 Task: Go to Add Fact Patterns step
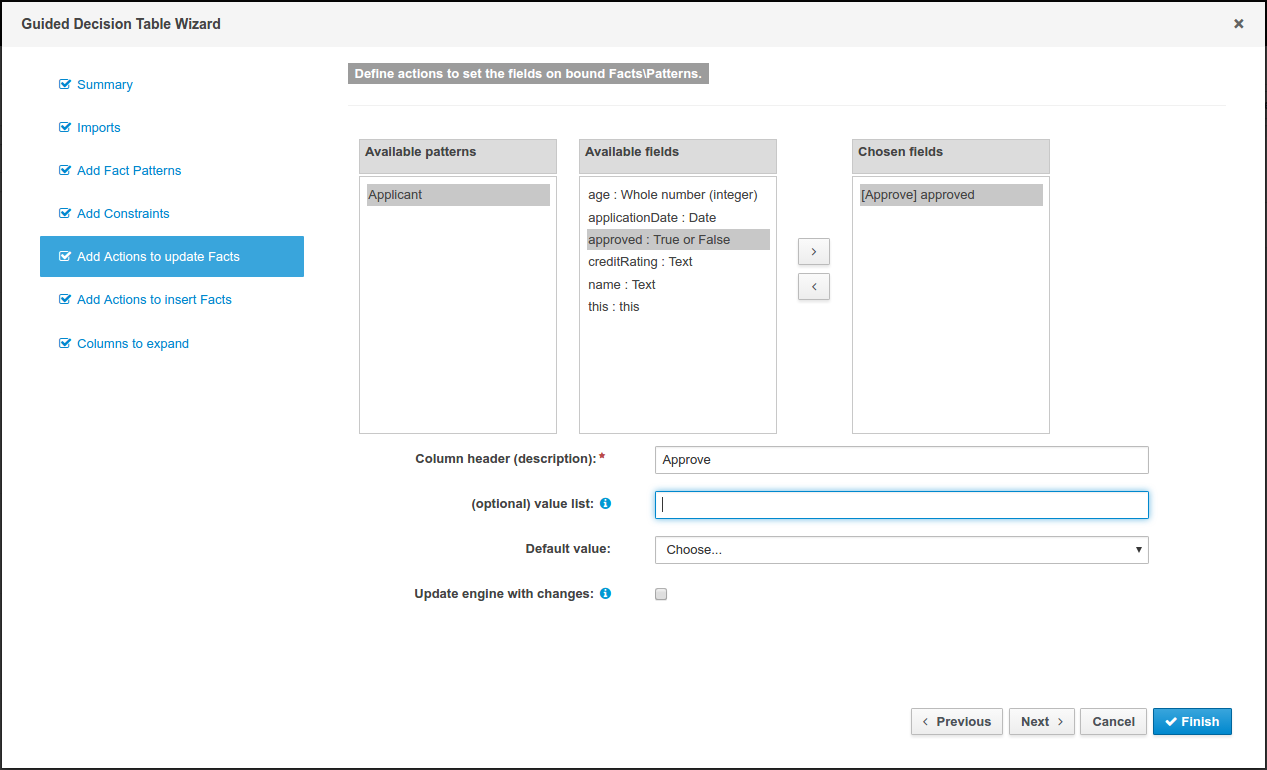pyautogui.click(x=129, y=171)
